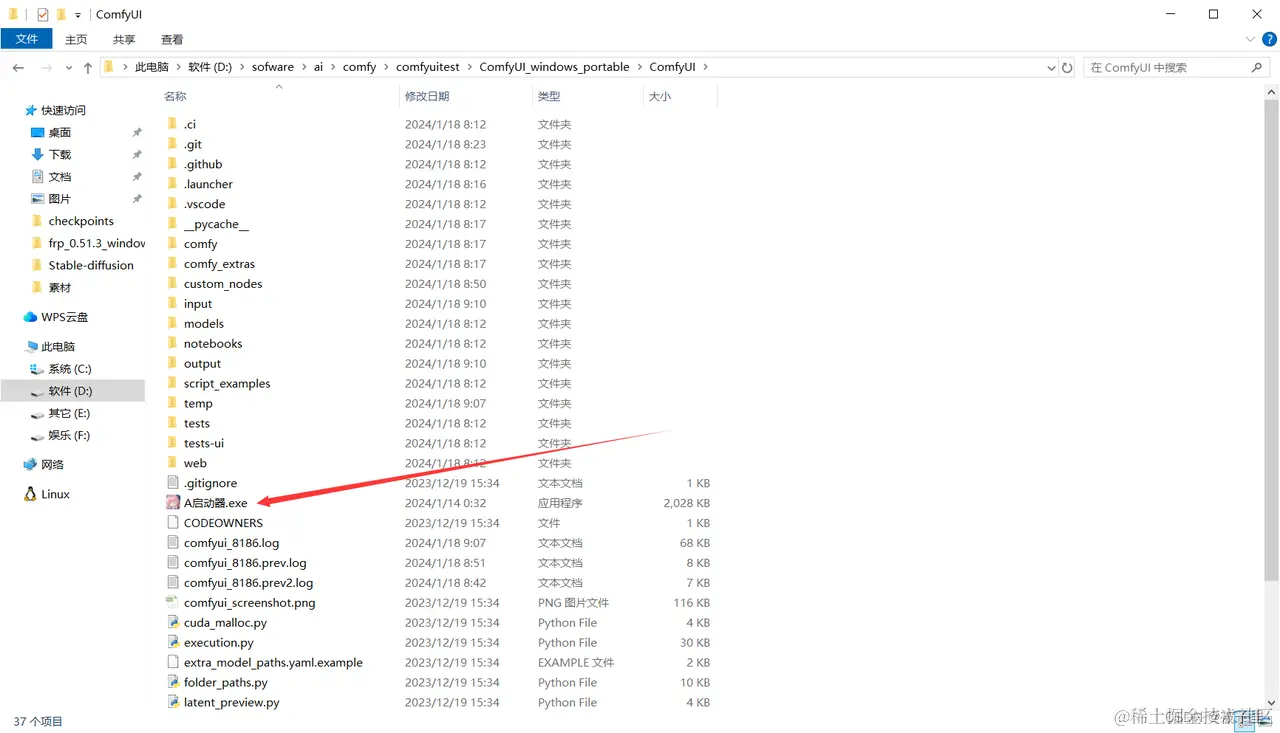Select Linux in the navigation pane

pos(55,494)
